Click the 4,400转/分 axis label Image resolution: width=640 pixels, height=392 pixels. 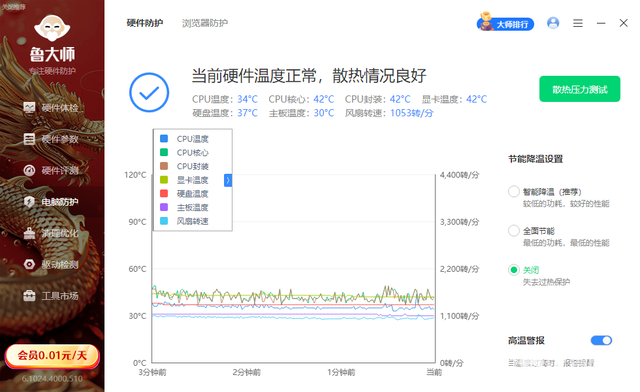pos(460,175)
